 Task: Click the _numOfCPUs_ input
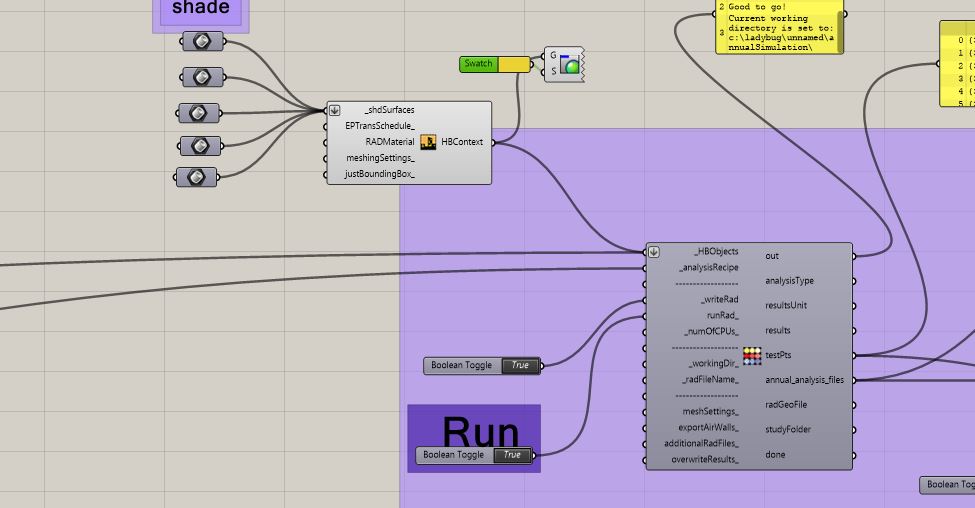pyautogui.click(x=711, y=332)
